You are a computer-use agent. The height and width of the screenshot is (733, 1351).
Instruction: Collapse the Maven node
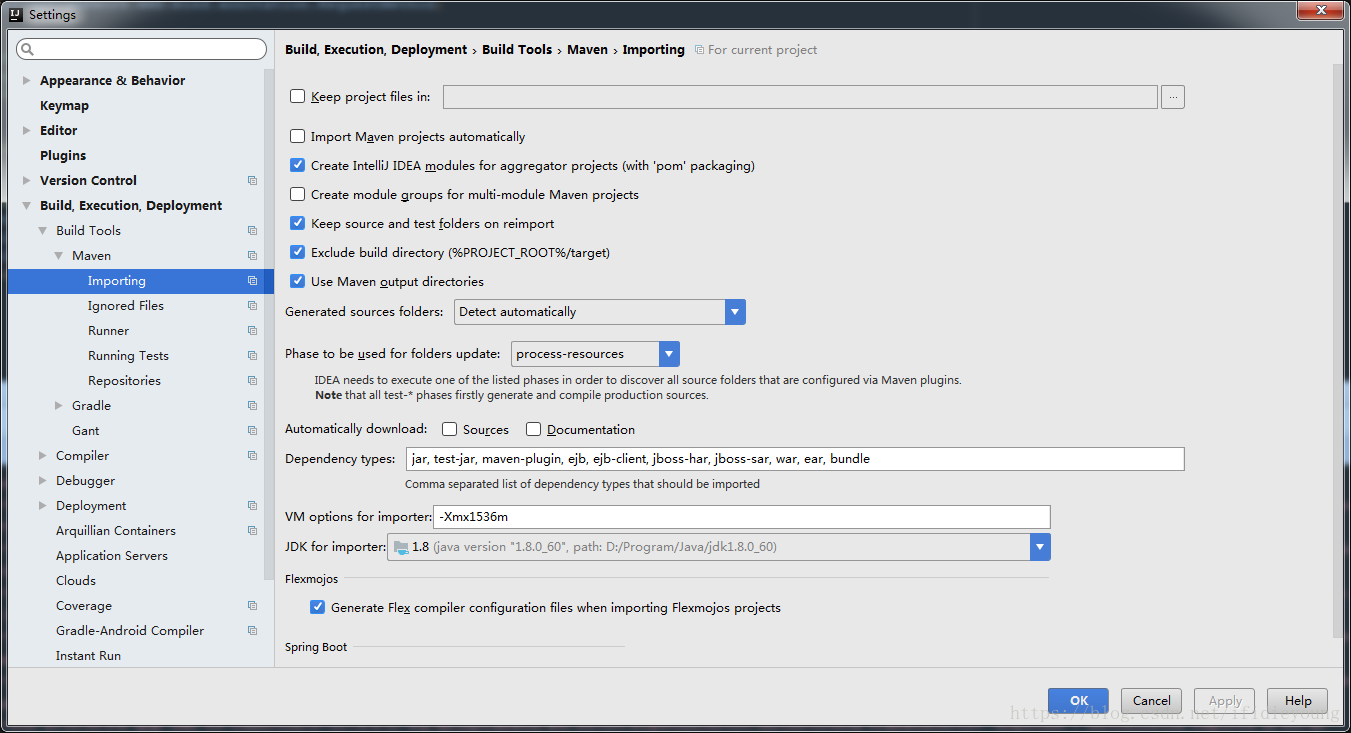(x=59, y=256)
